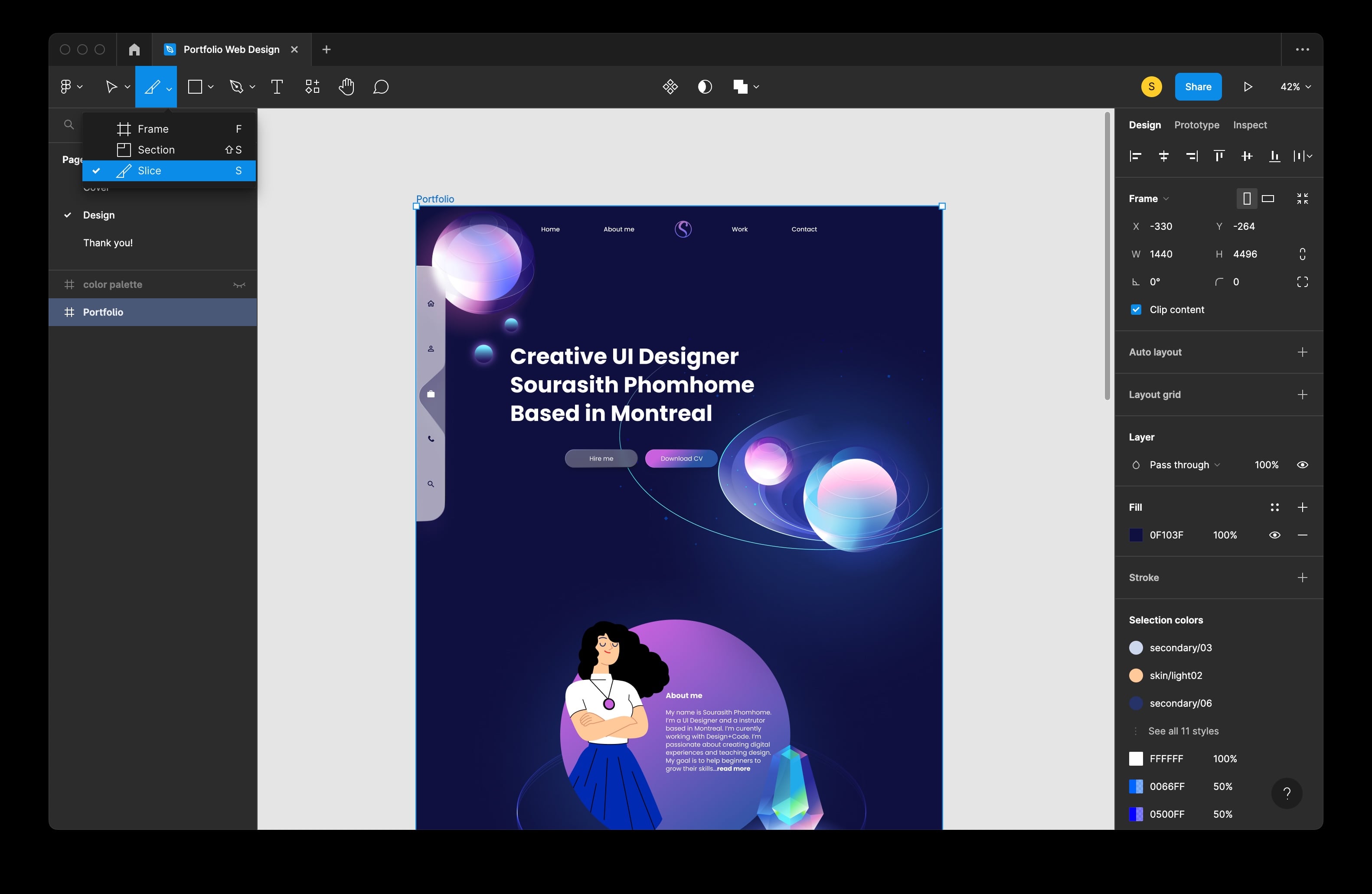Click the Home icon in tab bar
The image size is (1372, 894).
[x=134, y=49]
